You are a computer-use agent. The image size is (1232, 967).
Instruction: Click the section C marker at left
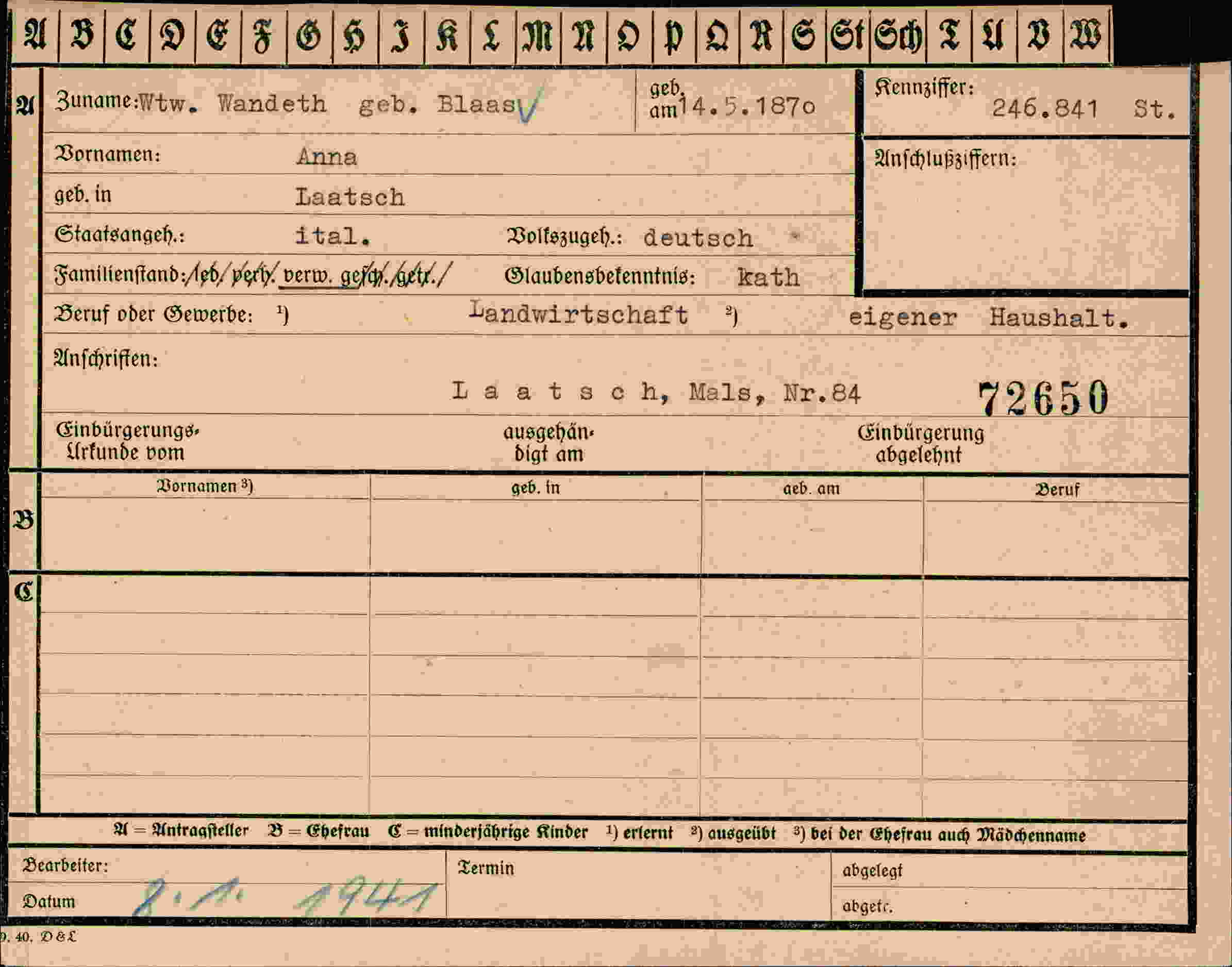click(24, 592)
